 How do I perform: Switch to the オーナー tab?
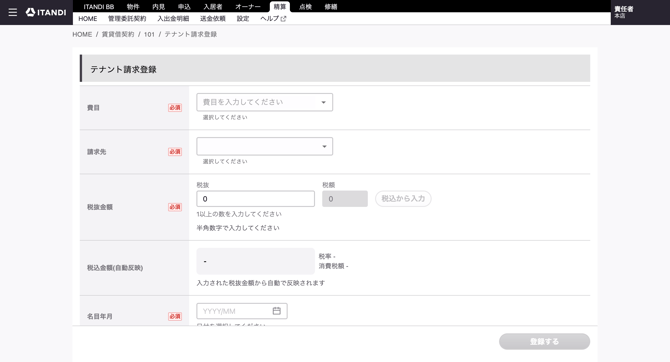(248, 7)
